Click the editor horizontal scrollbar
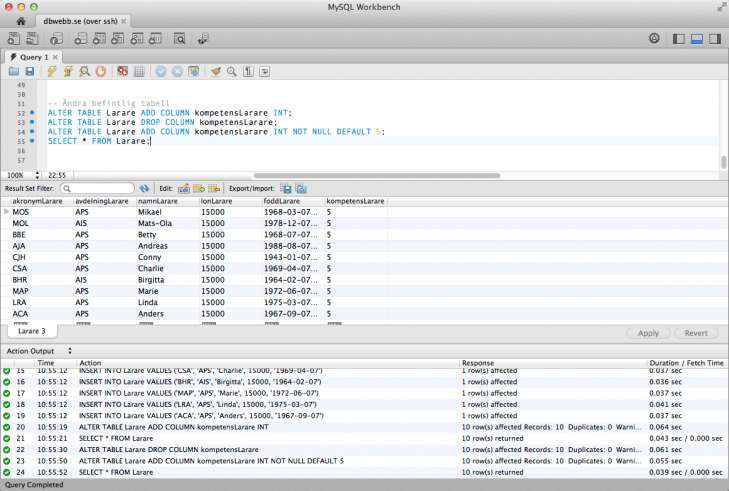 tap(377, 175)
